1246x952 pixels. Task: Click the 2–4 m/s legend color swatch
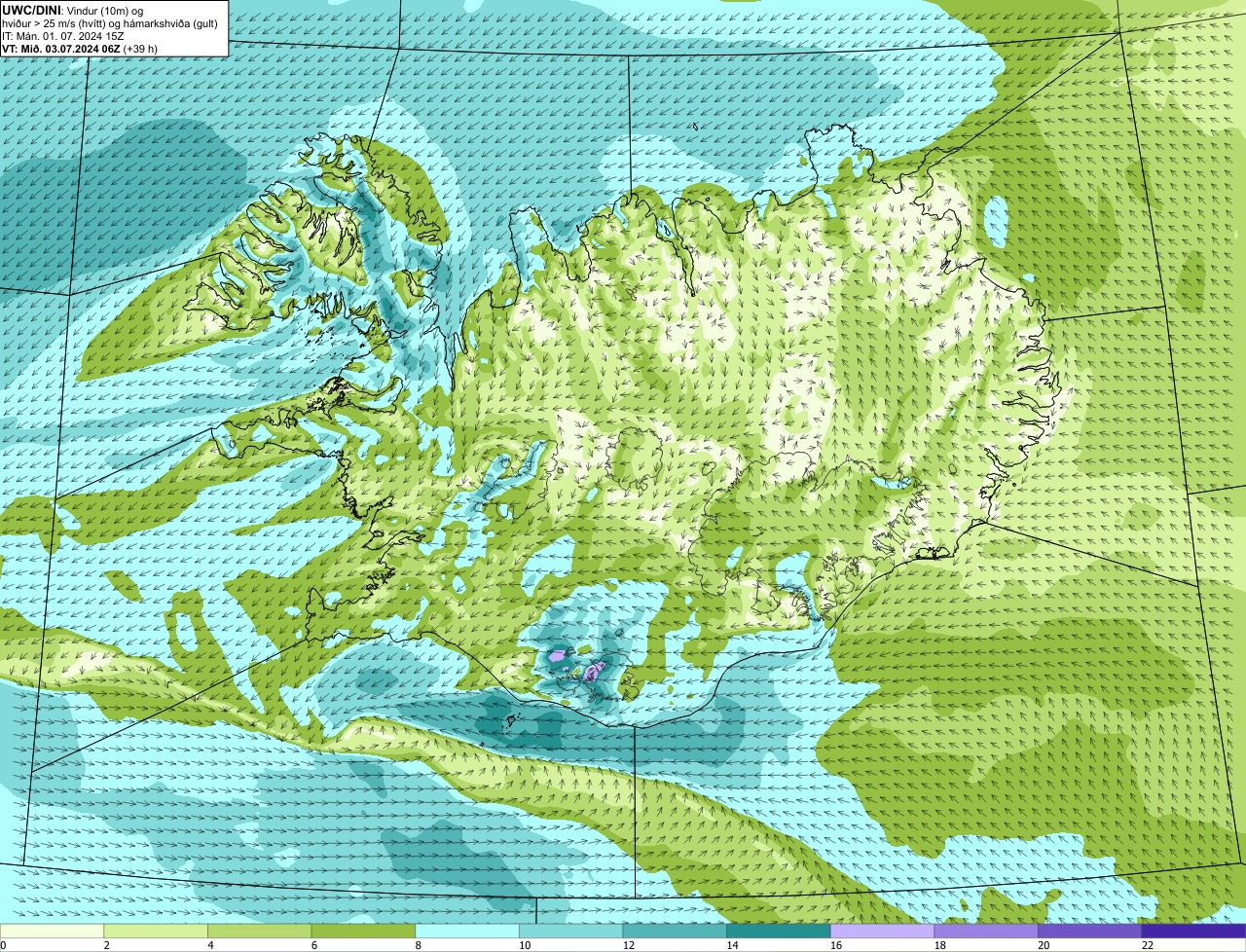point(156,931)
